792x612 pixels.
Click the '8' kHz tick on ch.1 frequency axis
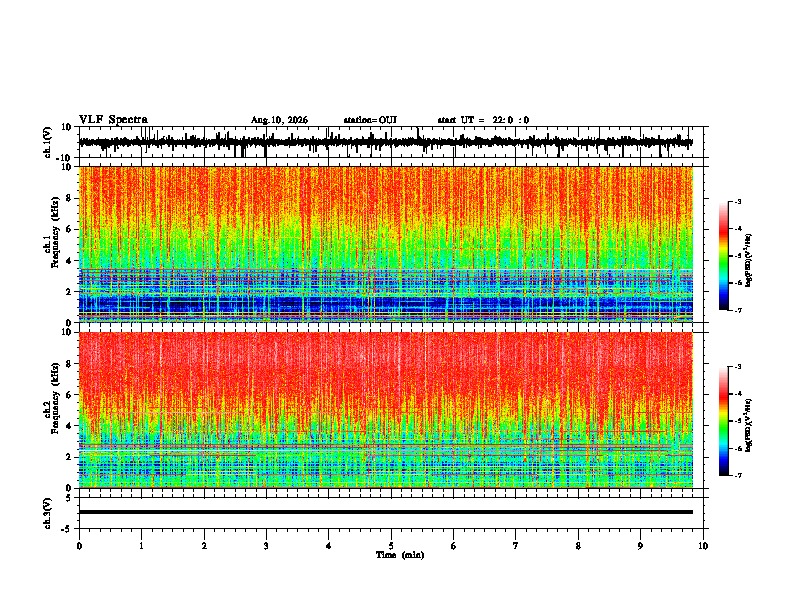pyautogui.click(x=69, y=198)
